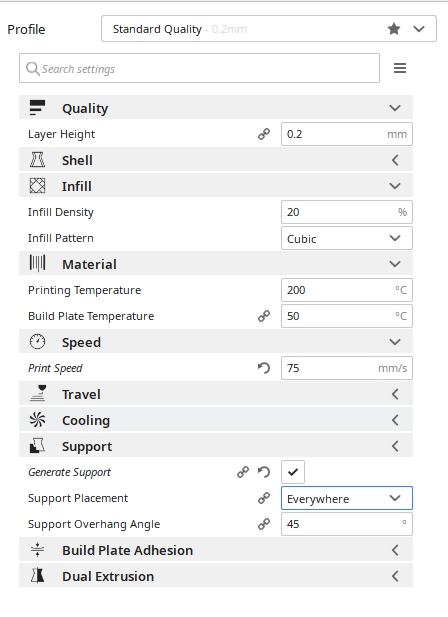This screenshot has width=448, height=617.
Task: Click the Material category icon
Action: (37, 263)
